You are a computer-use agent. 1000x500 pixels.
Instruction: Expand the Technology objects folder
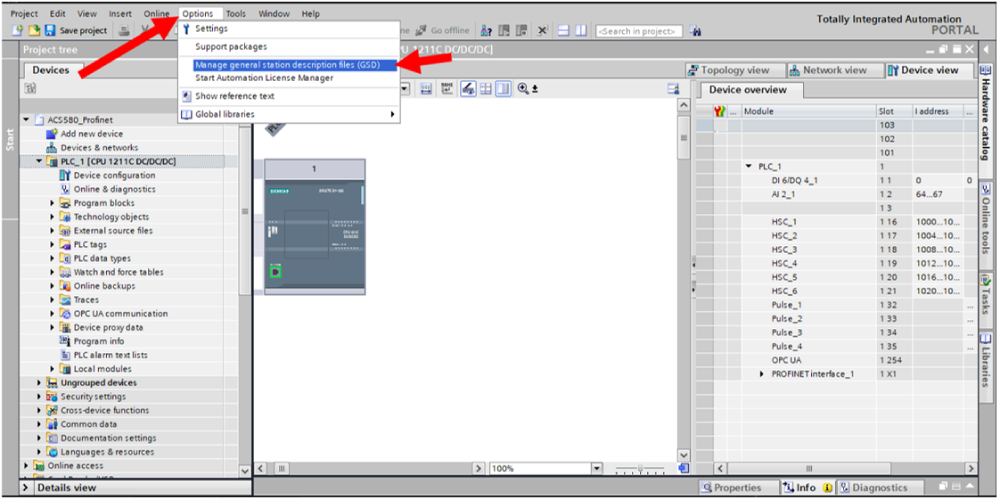[x=52, y=217]
